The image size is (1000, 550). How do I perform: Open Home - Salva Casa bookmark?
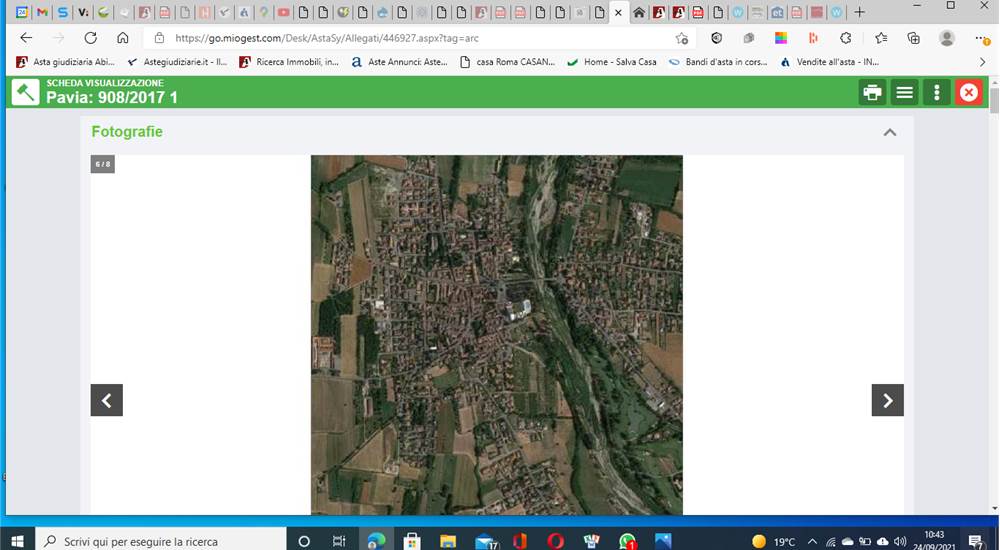tap(612, 62)
